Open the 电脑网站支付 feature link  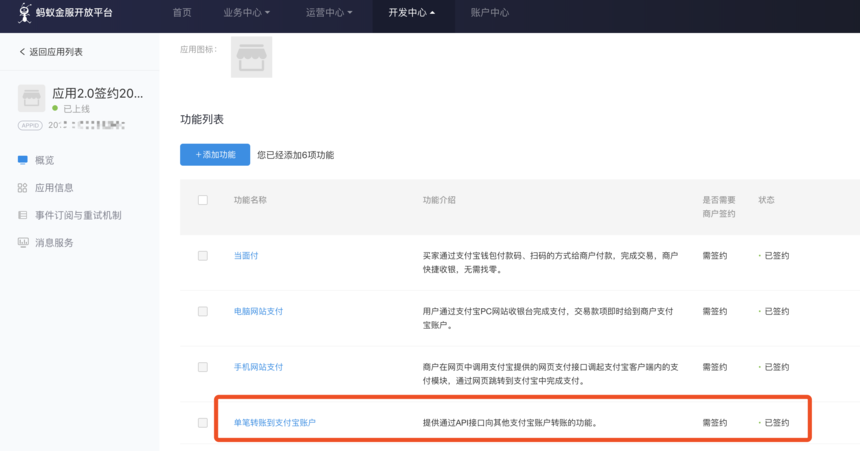tap(258, 311)
